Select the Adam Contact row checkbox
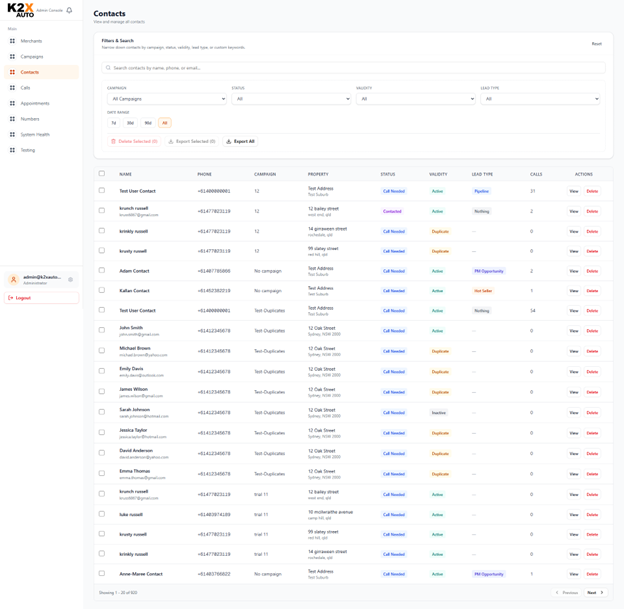Image resolution: width=624 pixels, height=609 pixels. (102, 271)
